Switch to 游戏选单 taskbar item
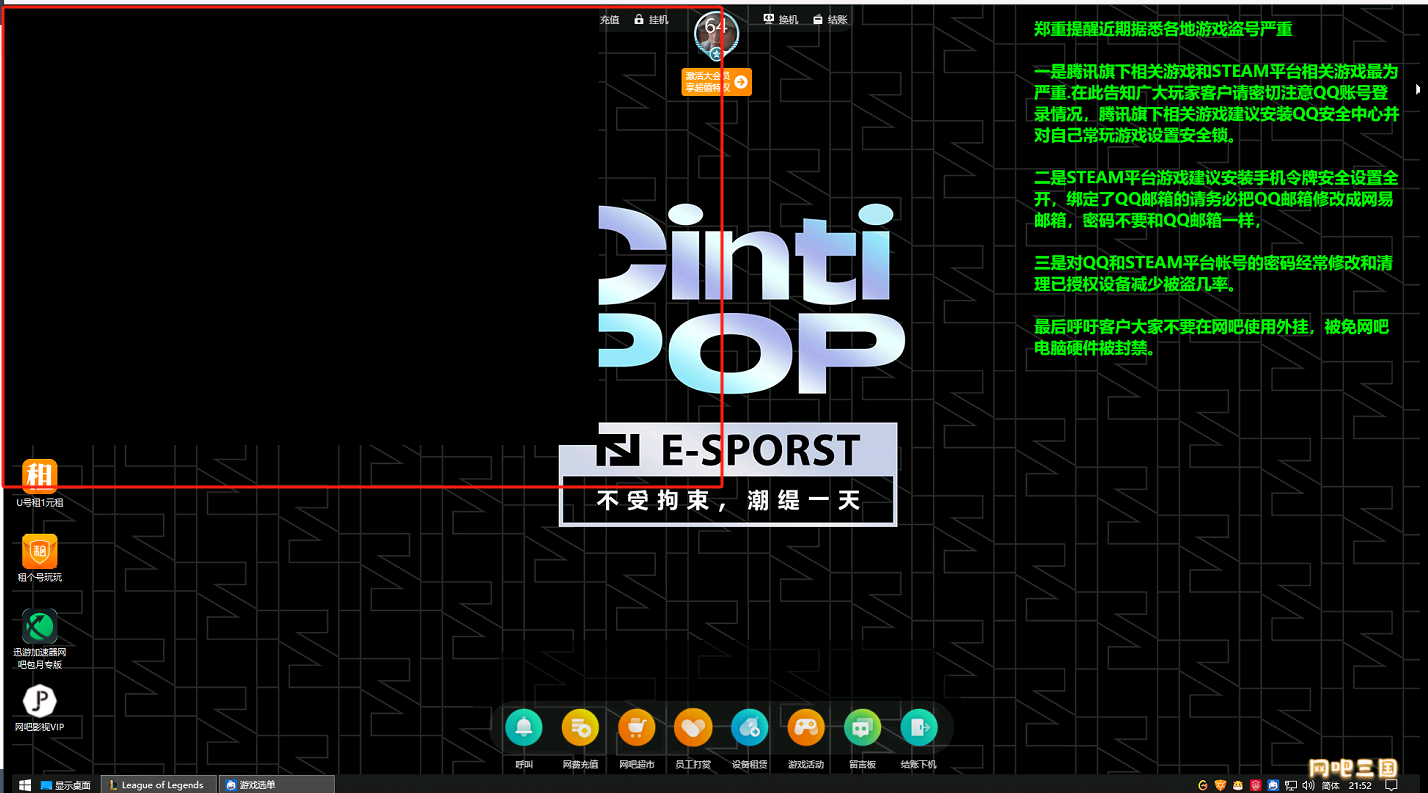1428x793 pixels. click(x=277, y=785)
